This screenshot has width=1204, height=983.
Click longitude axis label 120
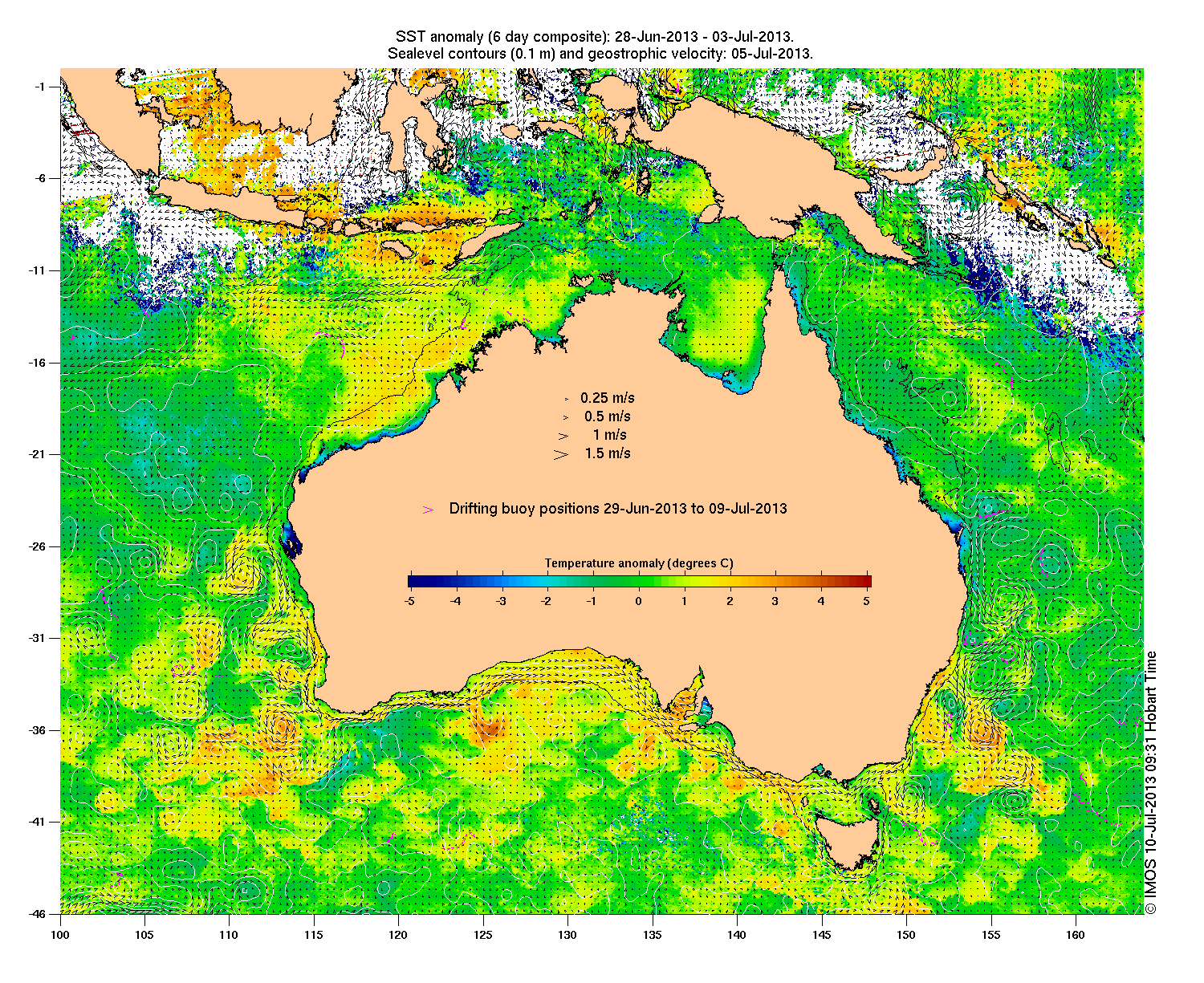(398, 935)
